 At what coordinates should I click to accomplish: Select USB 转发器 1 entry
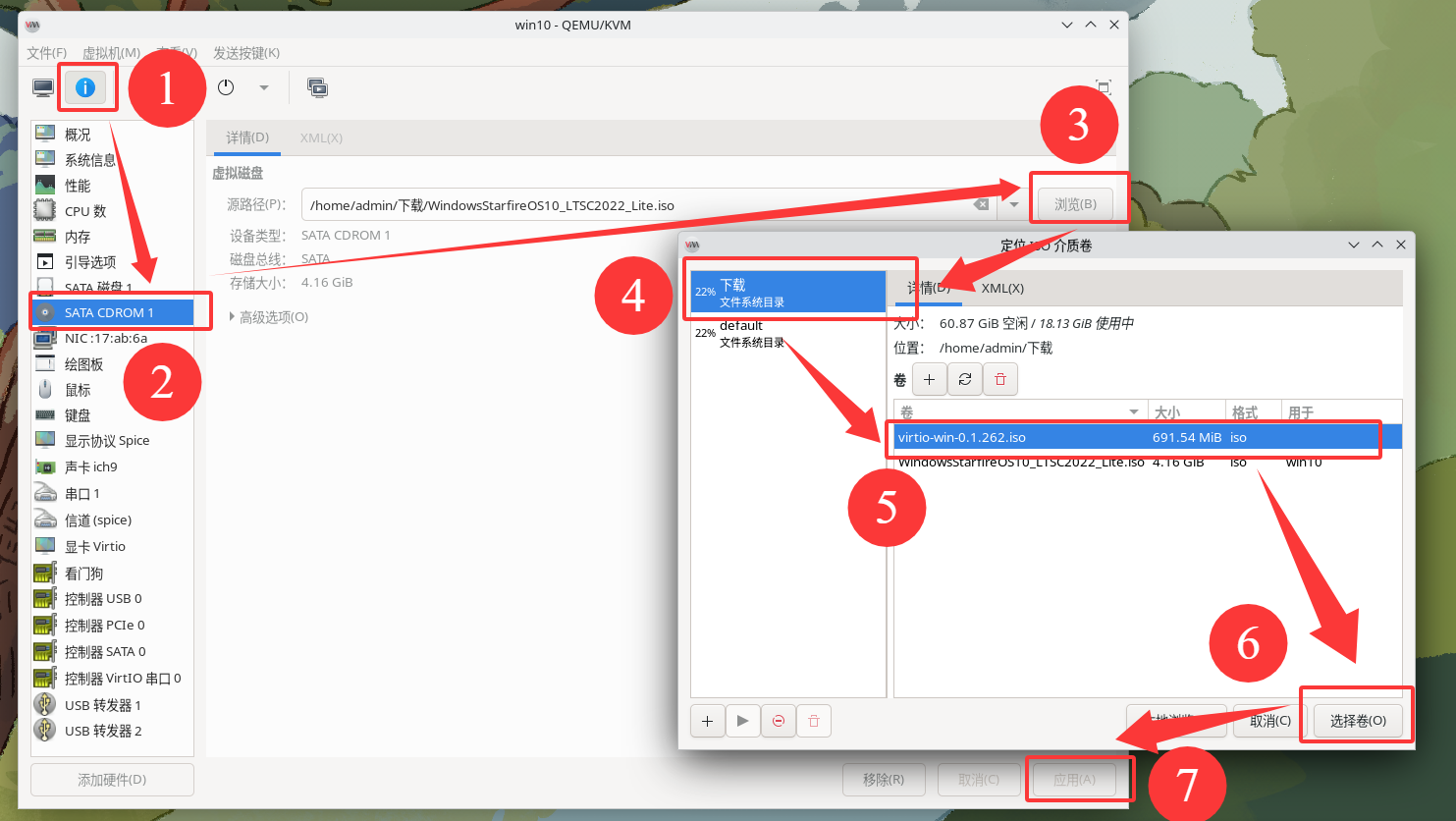112,705
